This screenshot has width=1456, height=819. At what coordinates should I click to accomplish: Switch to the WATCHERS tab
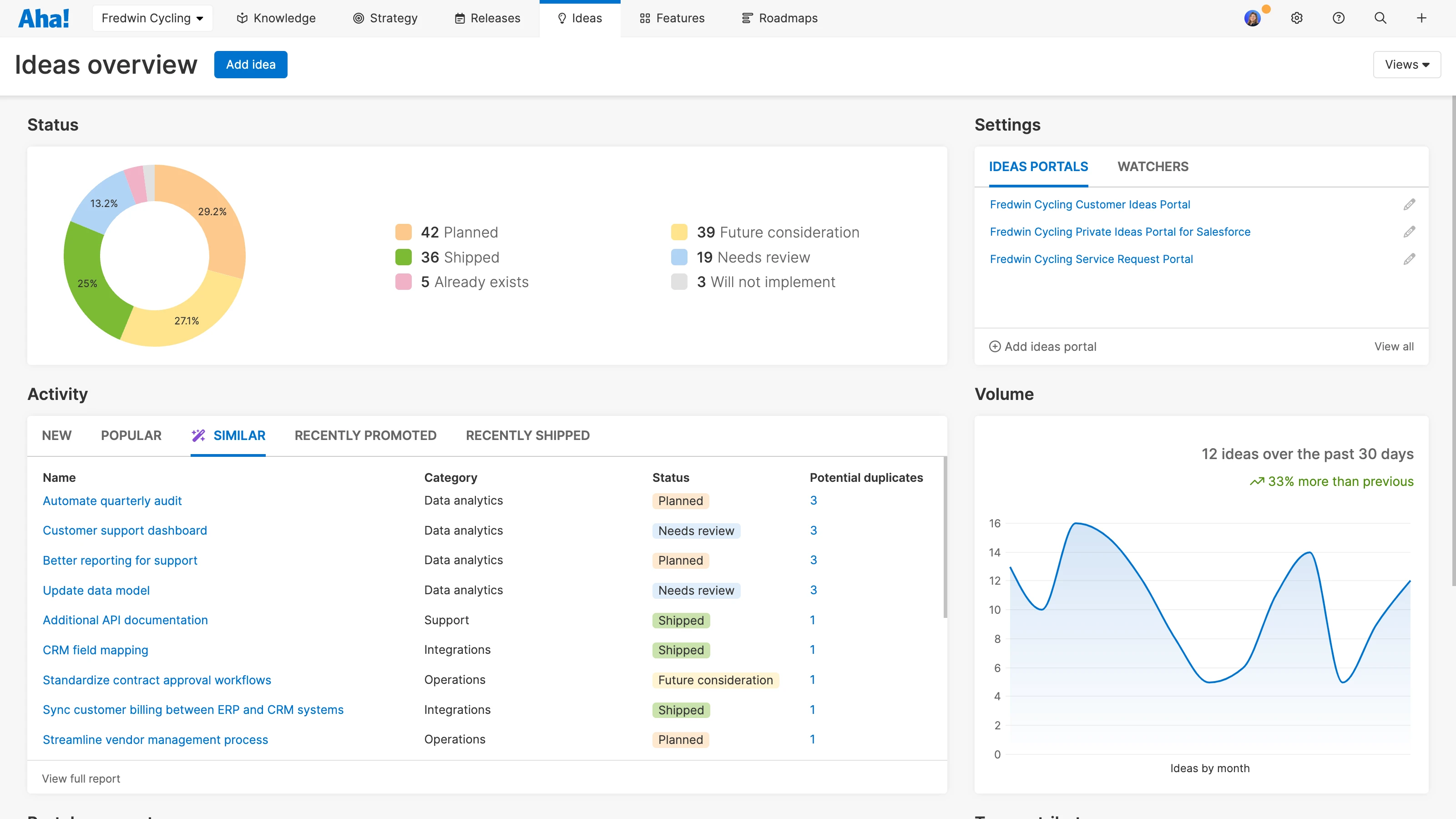click(x=1153, y=167)
